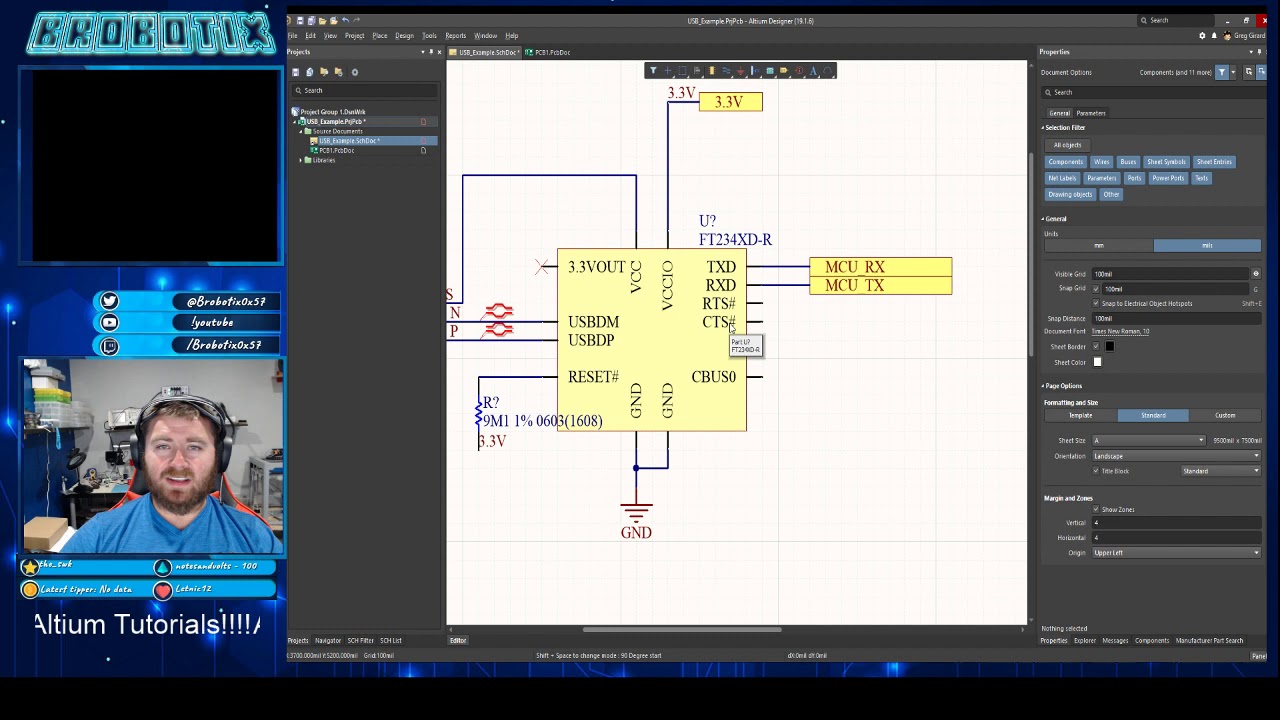Image resolution: width=1280 pixels, height=720 pixels.
Task: Select the directive/No ERC tool in Active Bar
Action: coord(799,70)
